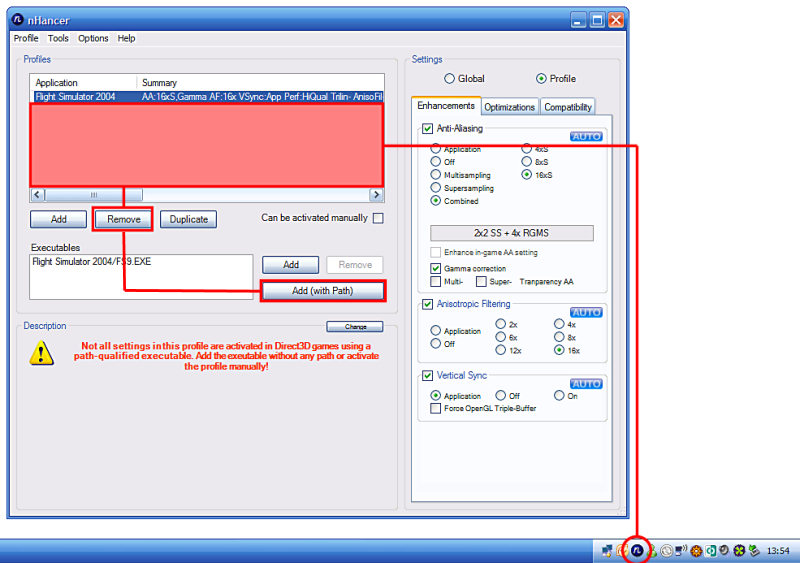Image resolution: width=800 pixels, height=563 pixels.
Task: Switch to the Compatibility tab
Action: pos(568,107)
